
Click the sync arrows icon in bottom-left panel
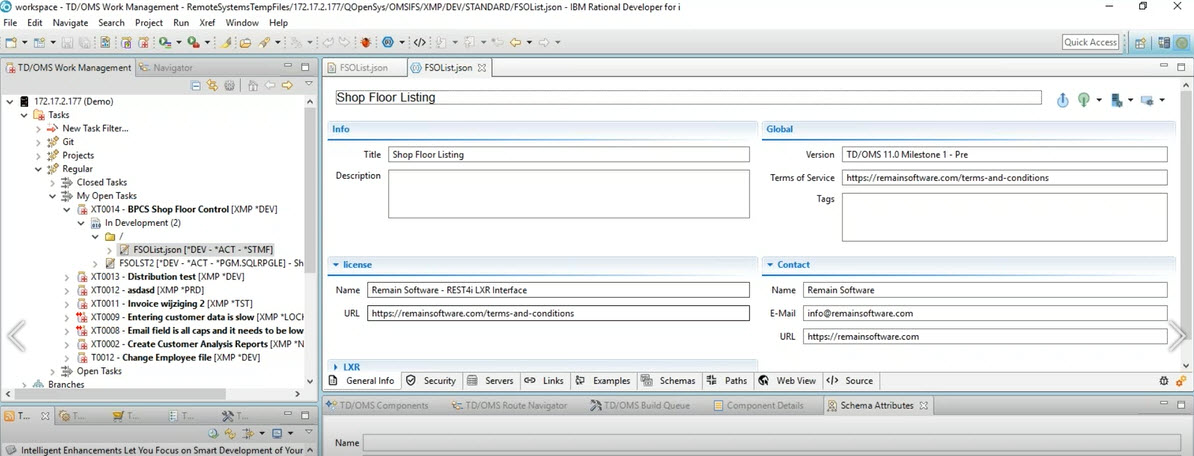pos(230,433)
